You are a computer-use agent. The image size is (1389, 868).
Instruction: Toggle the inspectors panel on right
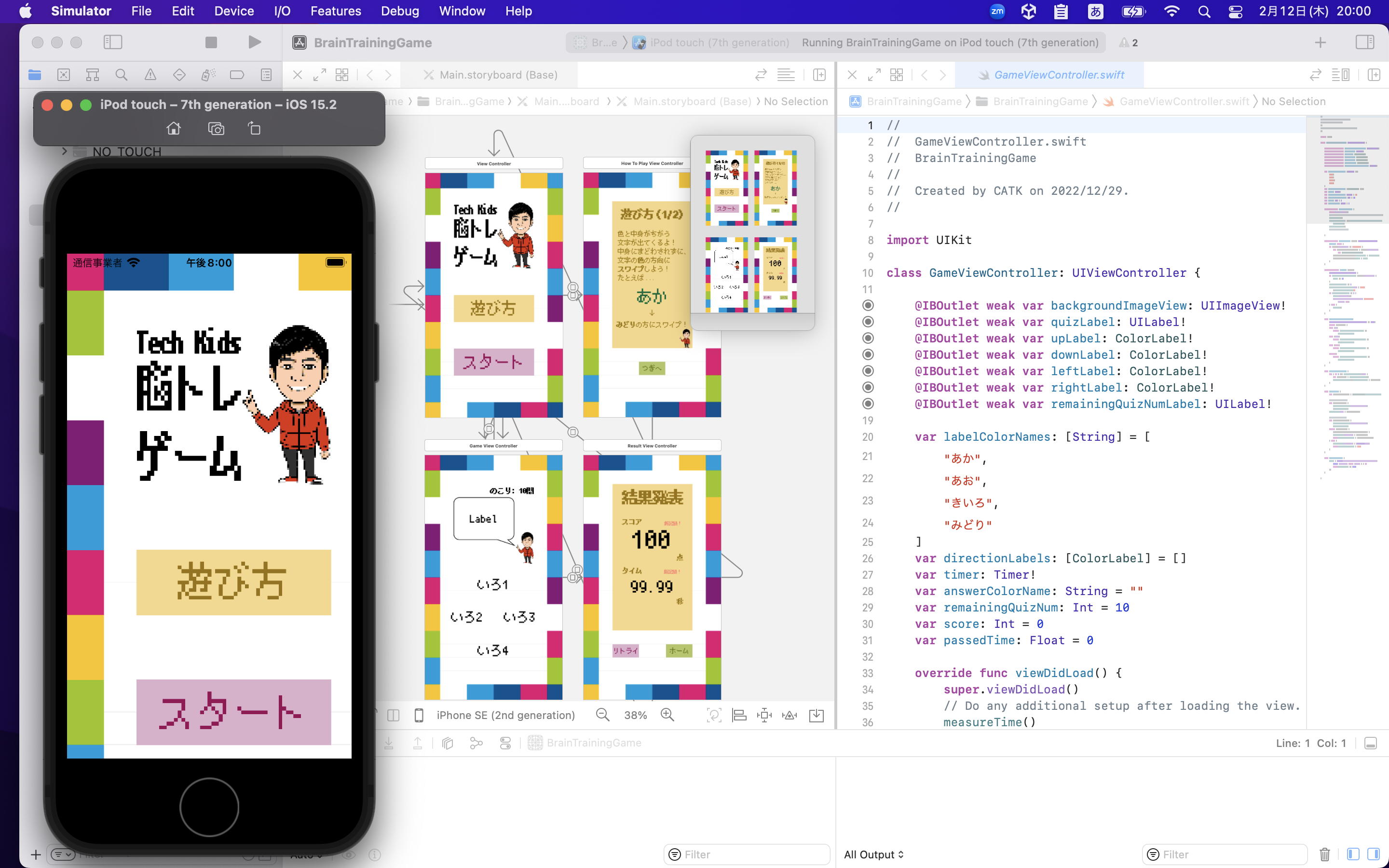coord(1364,42)
